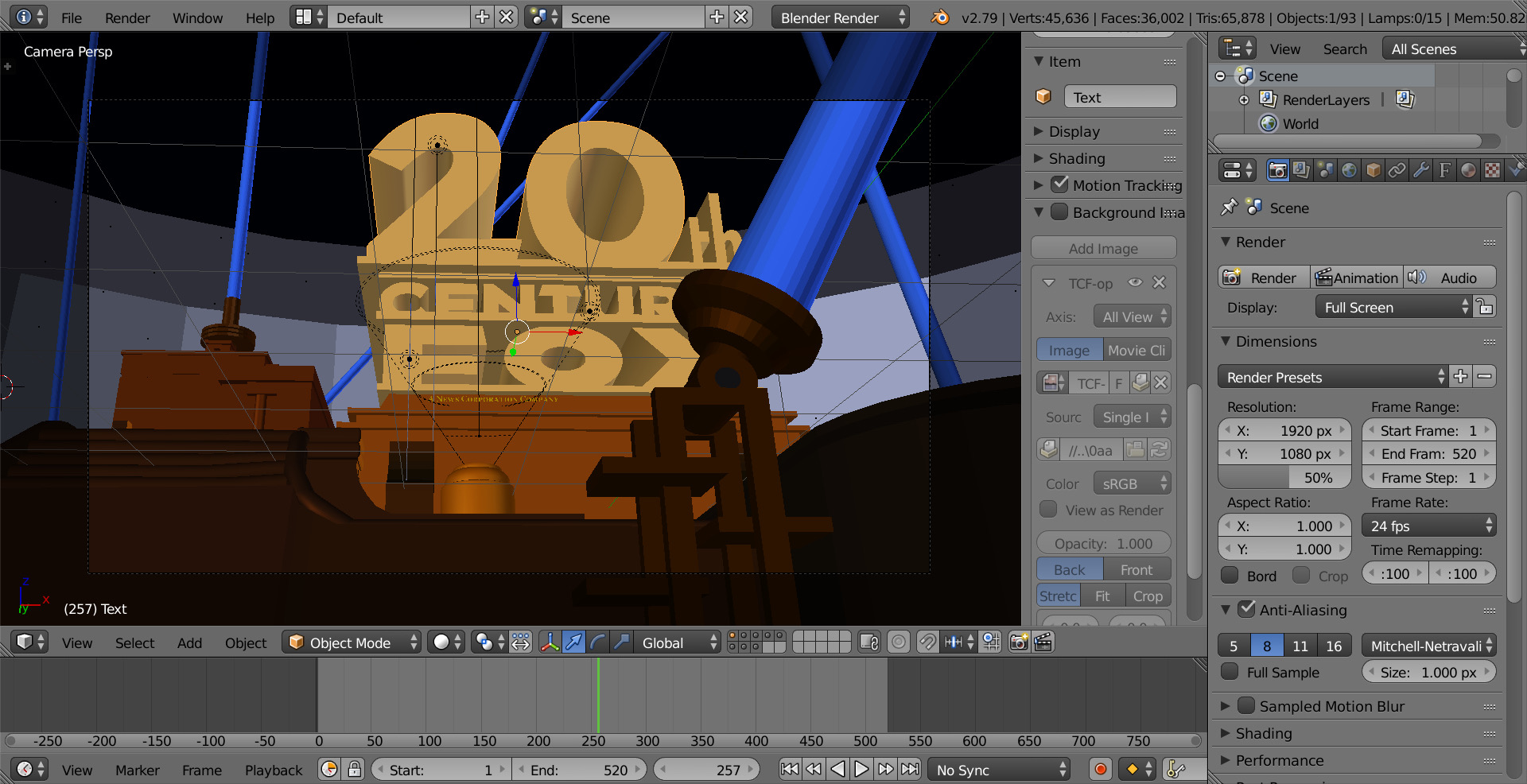Image resolution: width=1527 pixels, height=784 pixels.
Task: Jump to the timeline end frame
Action: point(911,769)
